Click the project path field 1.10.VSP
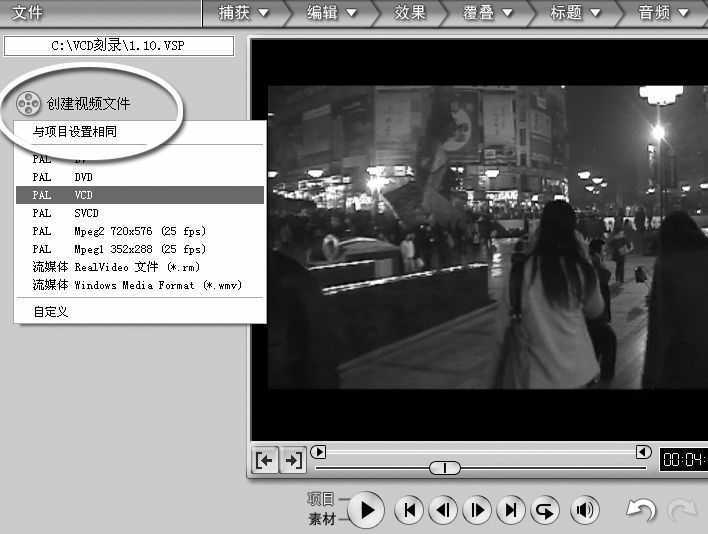The height and width of the screenshot is (534, 708). point(119,46)
